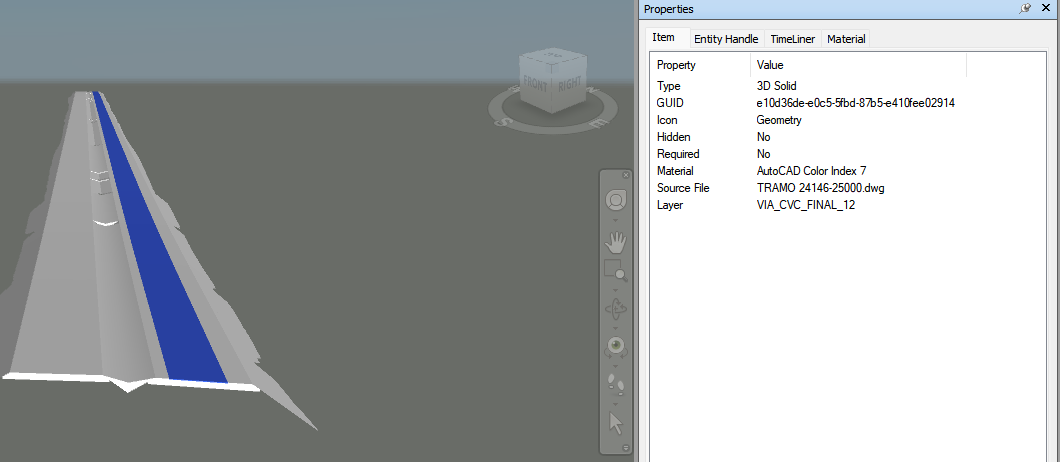Screen dimensions: 1060x462
Task: Select the Pan hand tool
Action: coord(616,242)
